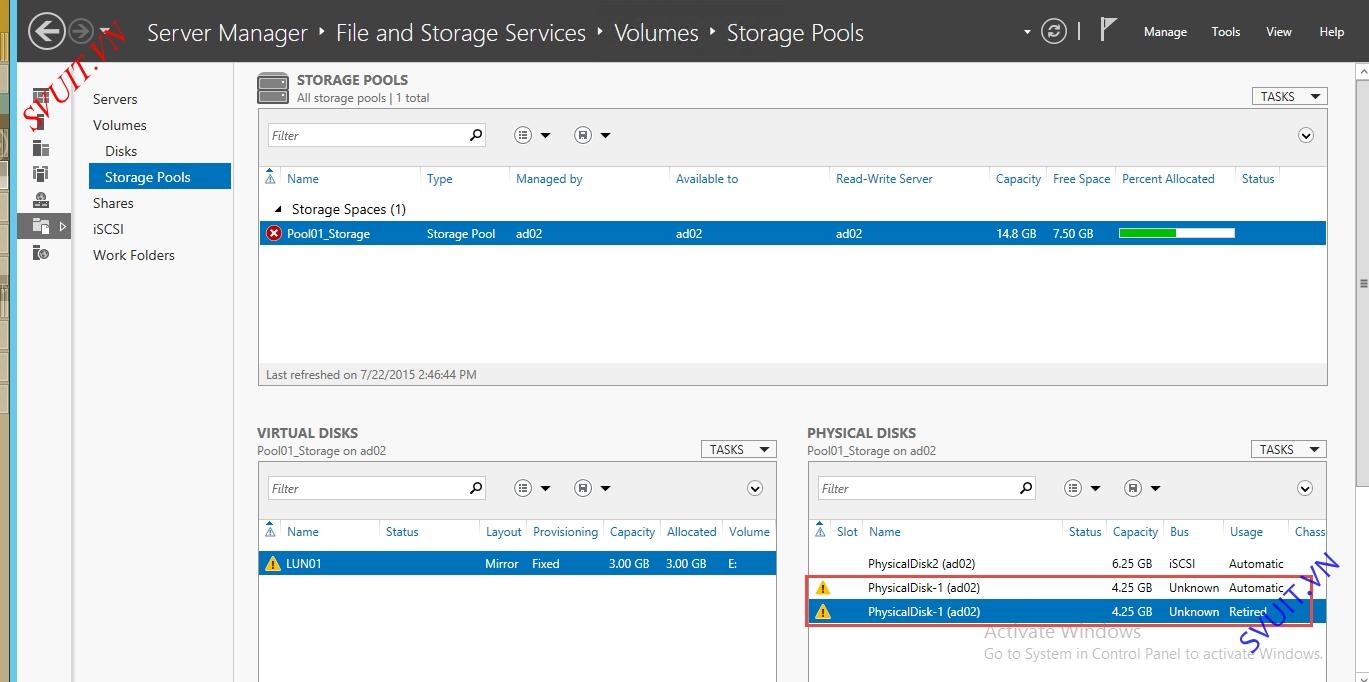Select iSCSI in the side navigation

click(x=108, y=229)
